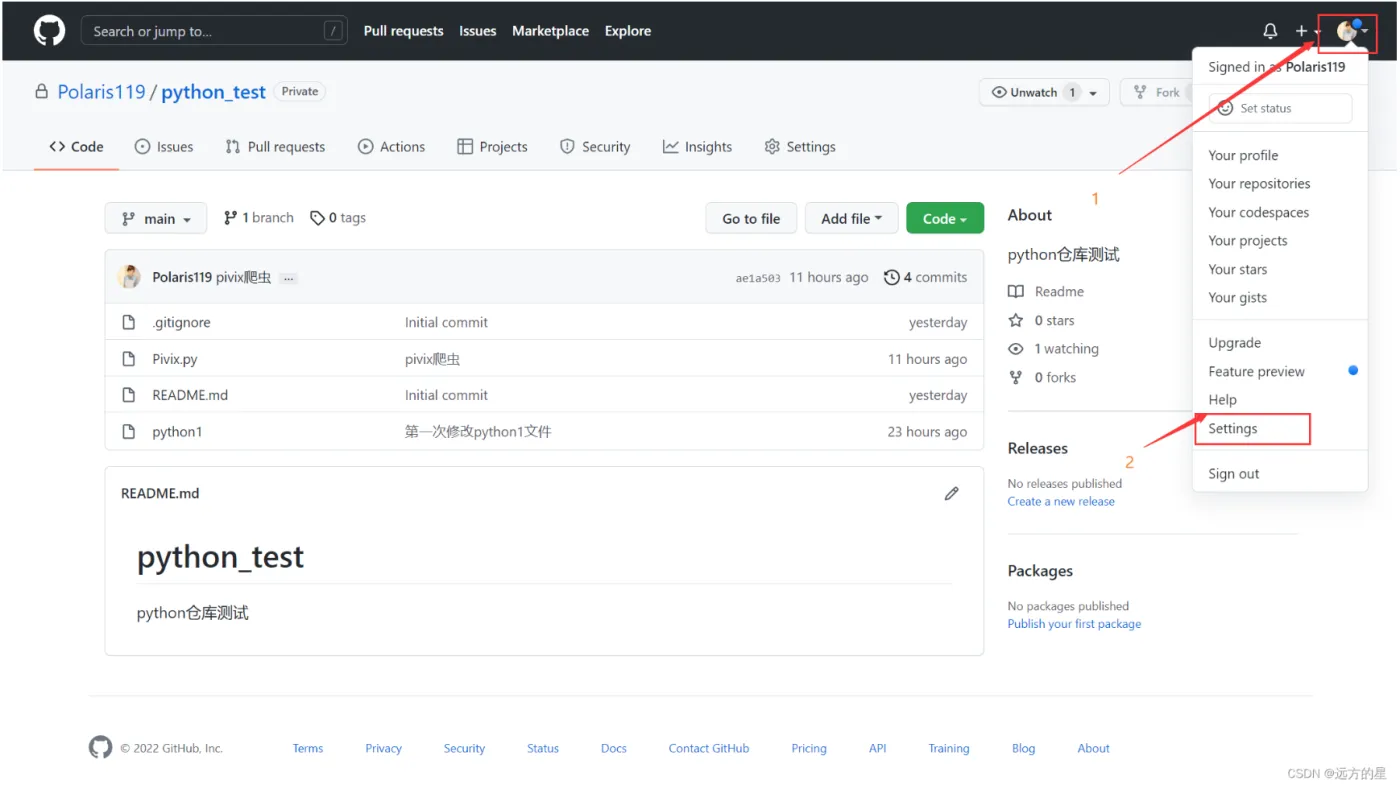The image size is (1400, 789).
Task: Open the notifications bell
Action: pos(1270,31)
